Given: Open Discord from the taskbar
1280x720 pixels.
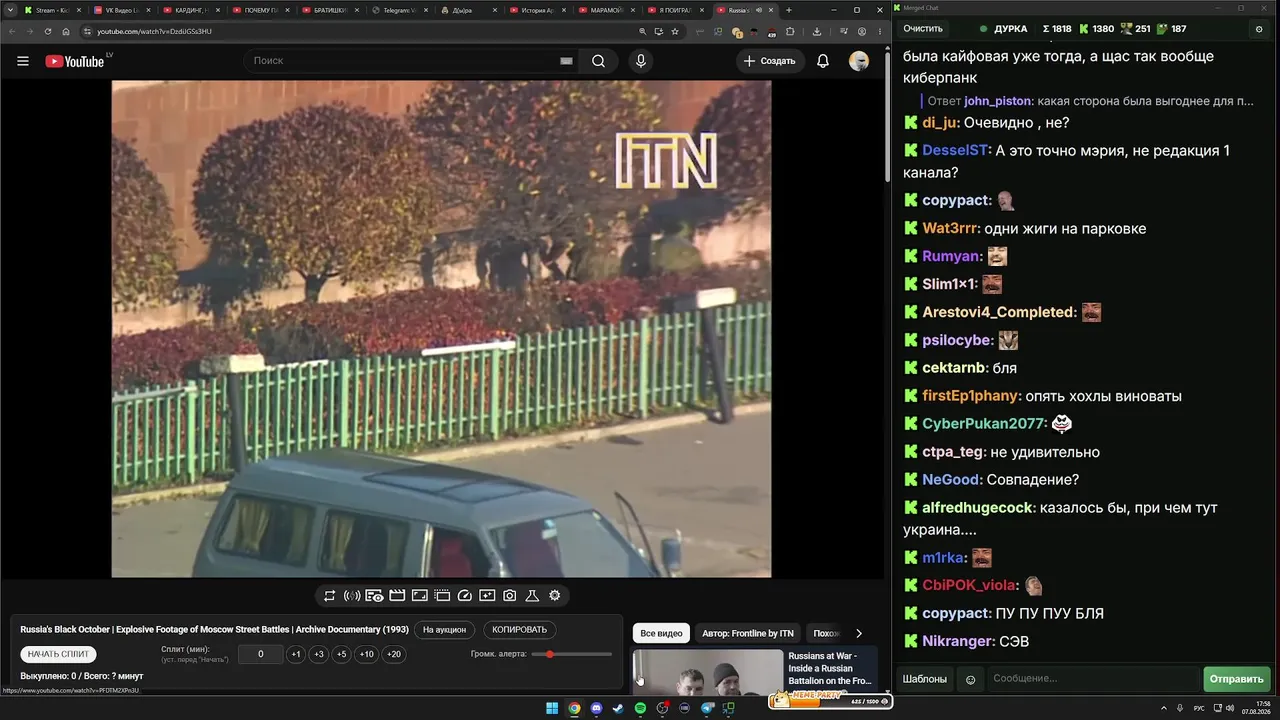Looking at the screenshot, I should pos(597,709).
